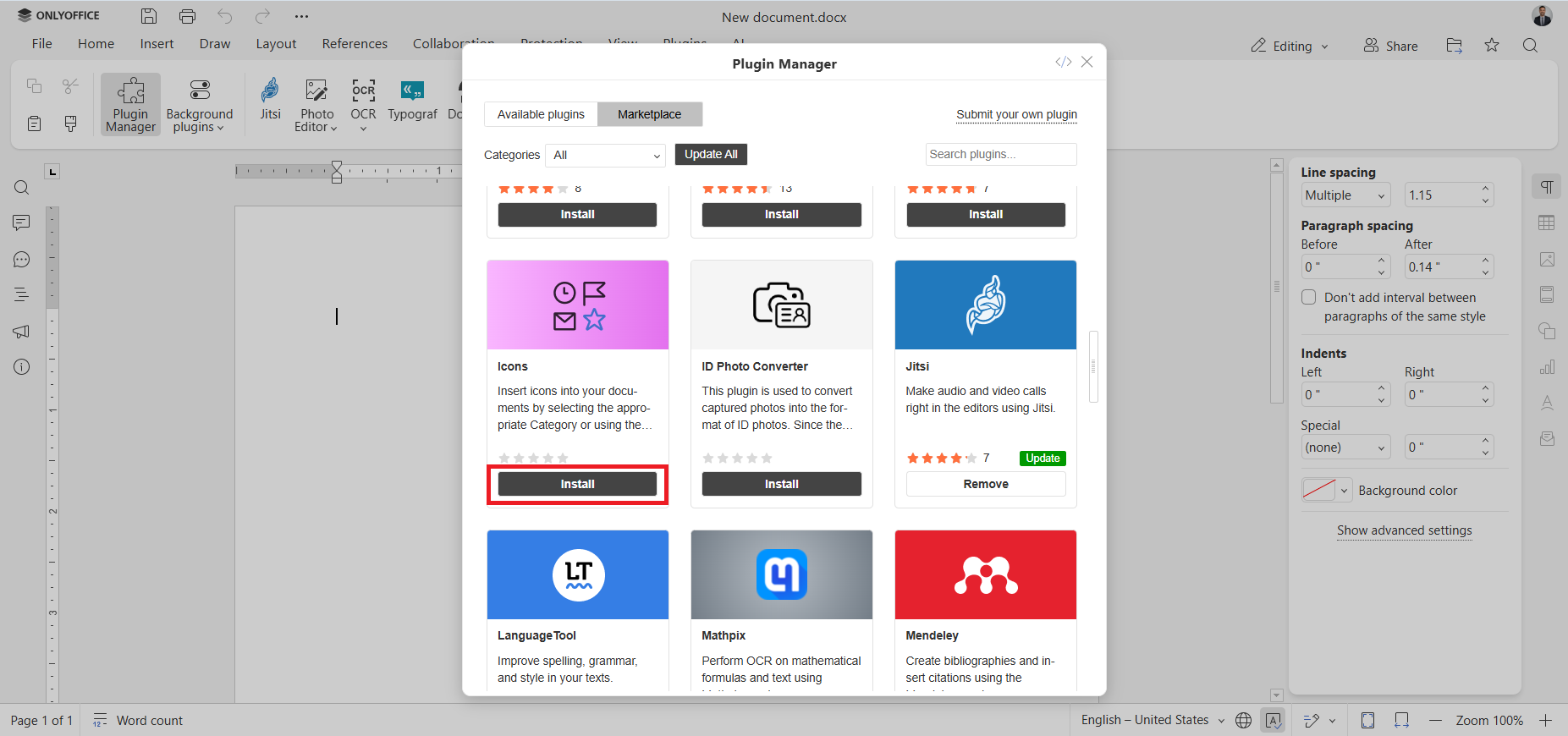Expand the Photo Editor dropdown arrow

[333, 129]
